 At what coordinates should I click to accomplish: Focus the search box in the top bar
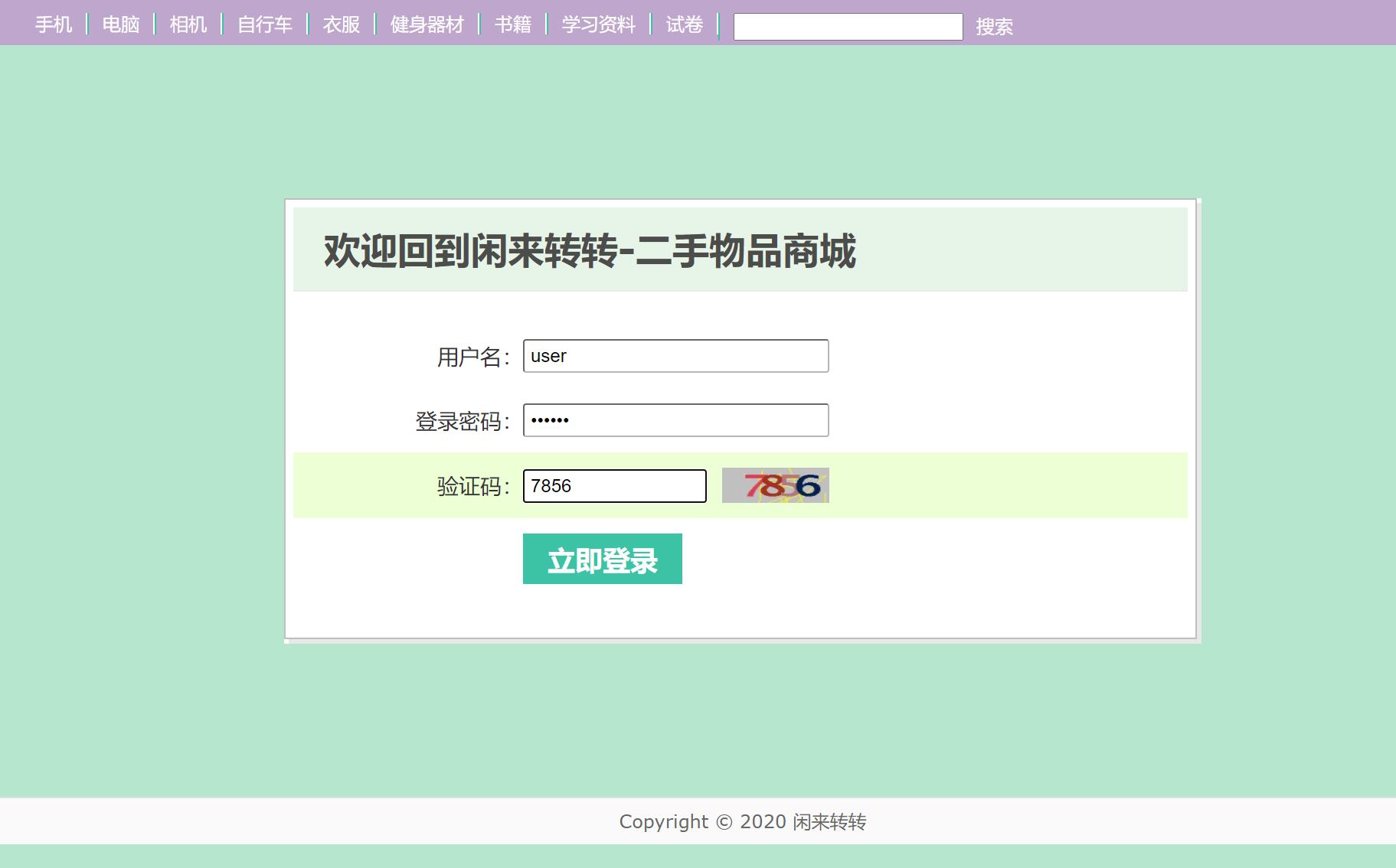pyautogui.click(x=848, y=27)
